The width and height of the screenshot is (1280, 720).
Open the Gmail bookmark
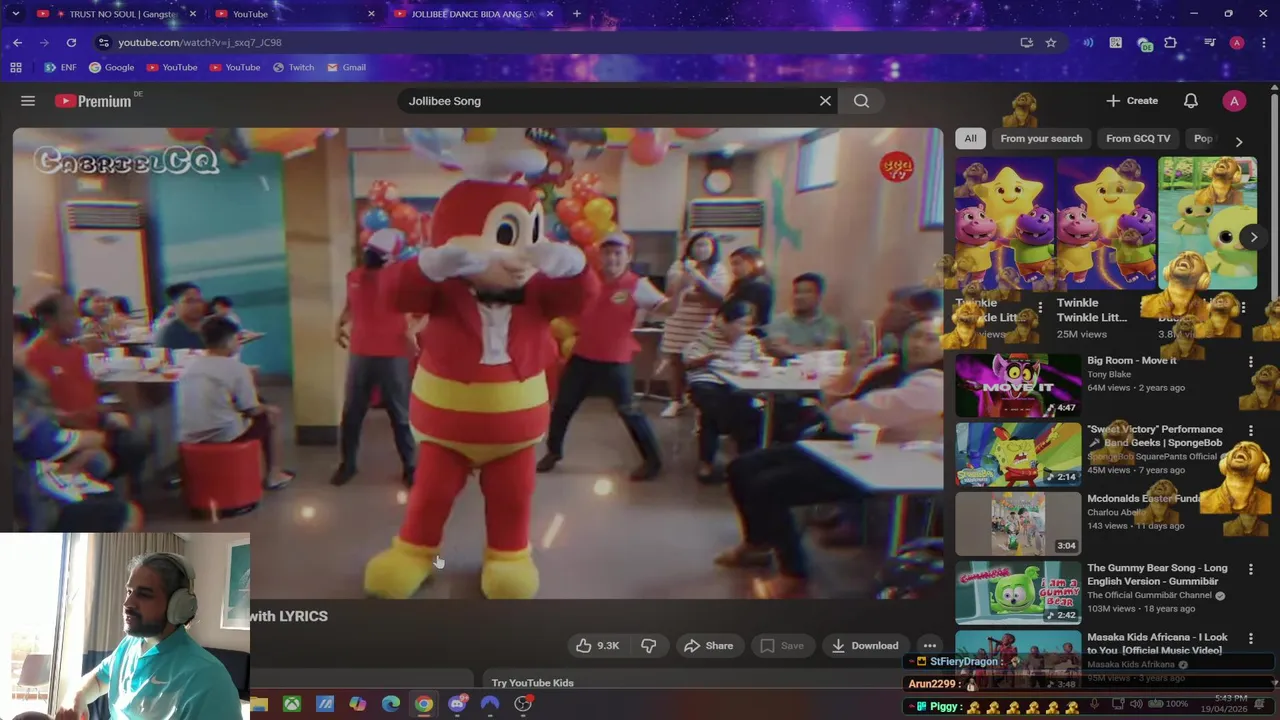pos(346,68)
